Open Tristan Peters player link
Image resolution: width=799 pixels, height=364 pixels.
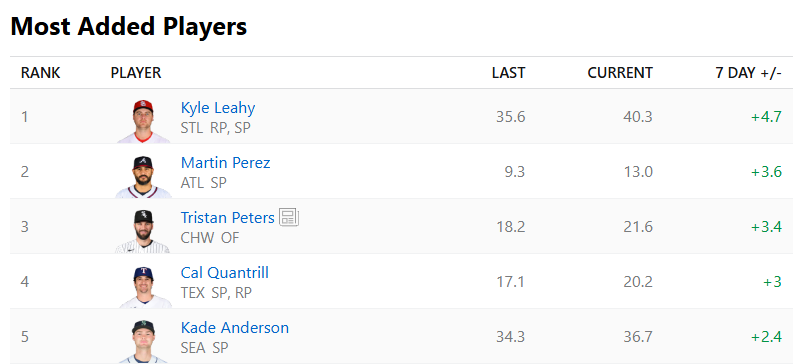[227, 218]
